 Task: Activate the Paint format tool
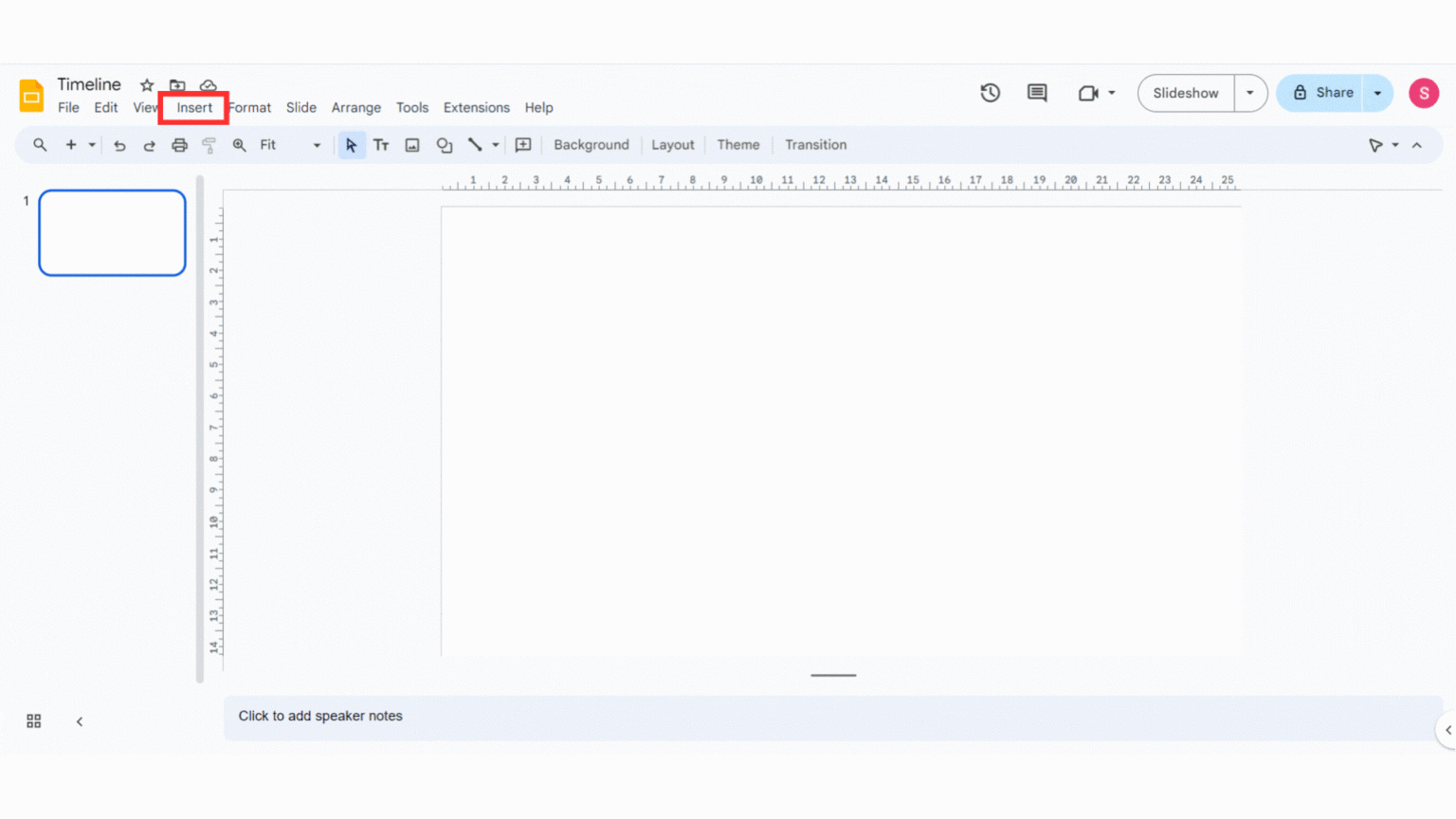coord(209,144)
